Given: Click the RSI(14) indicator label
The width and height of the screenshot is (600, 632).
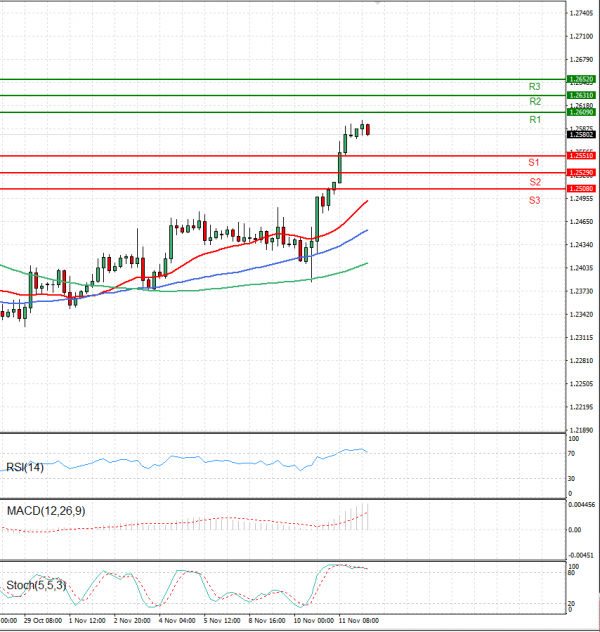Looking at the screenshot, I should [25, 467].
